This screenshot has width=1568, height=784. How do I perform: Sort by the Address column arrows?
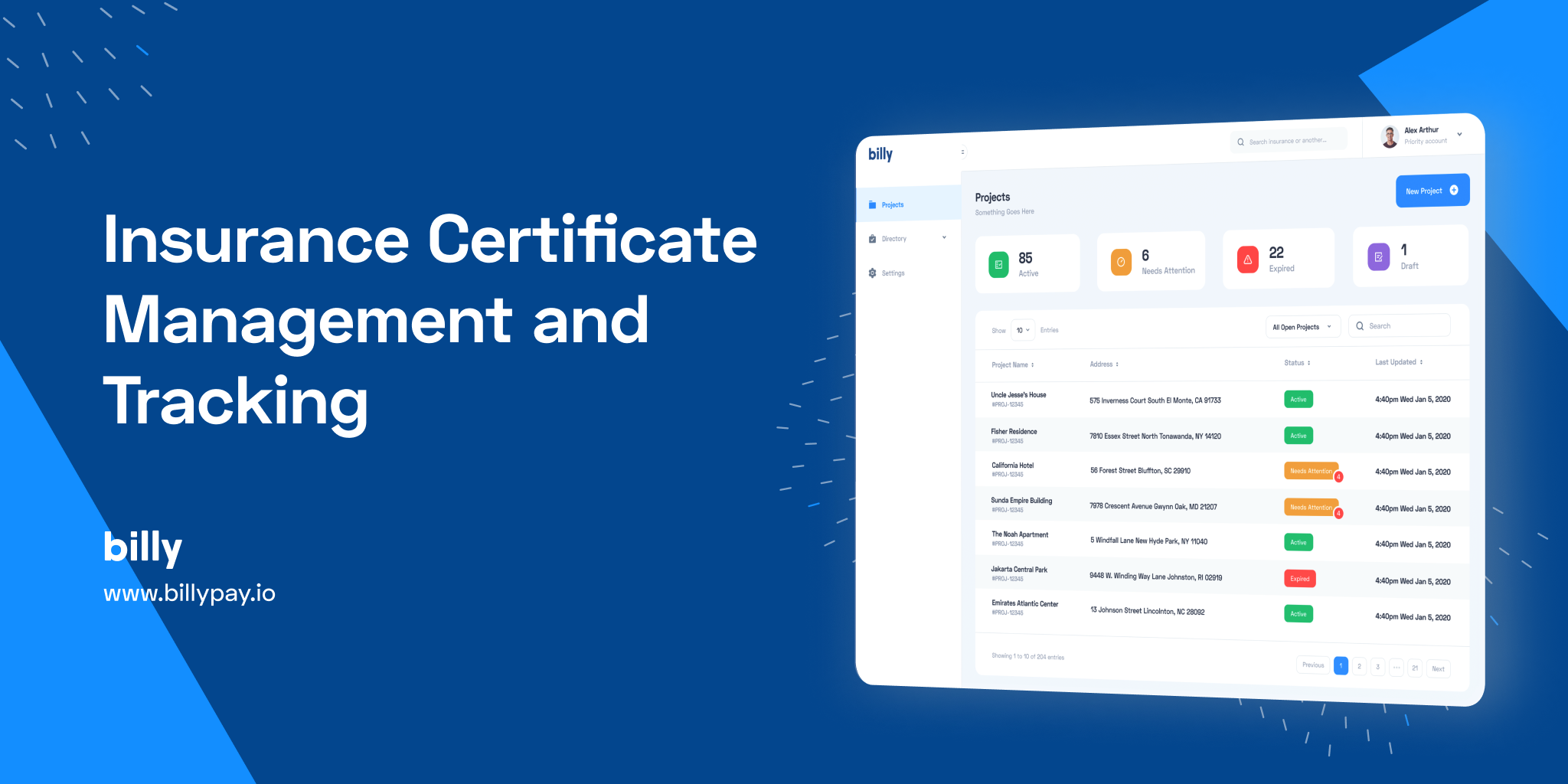tap(1117, 364)
